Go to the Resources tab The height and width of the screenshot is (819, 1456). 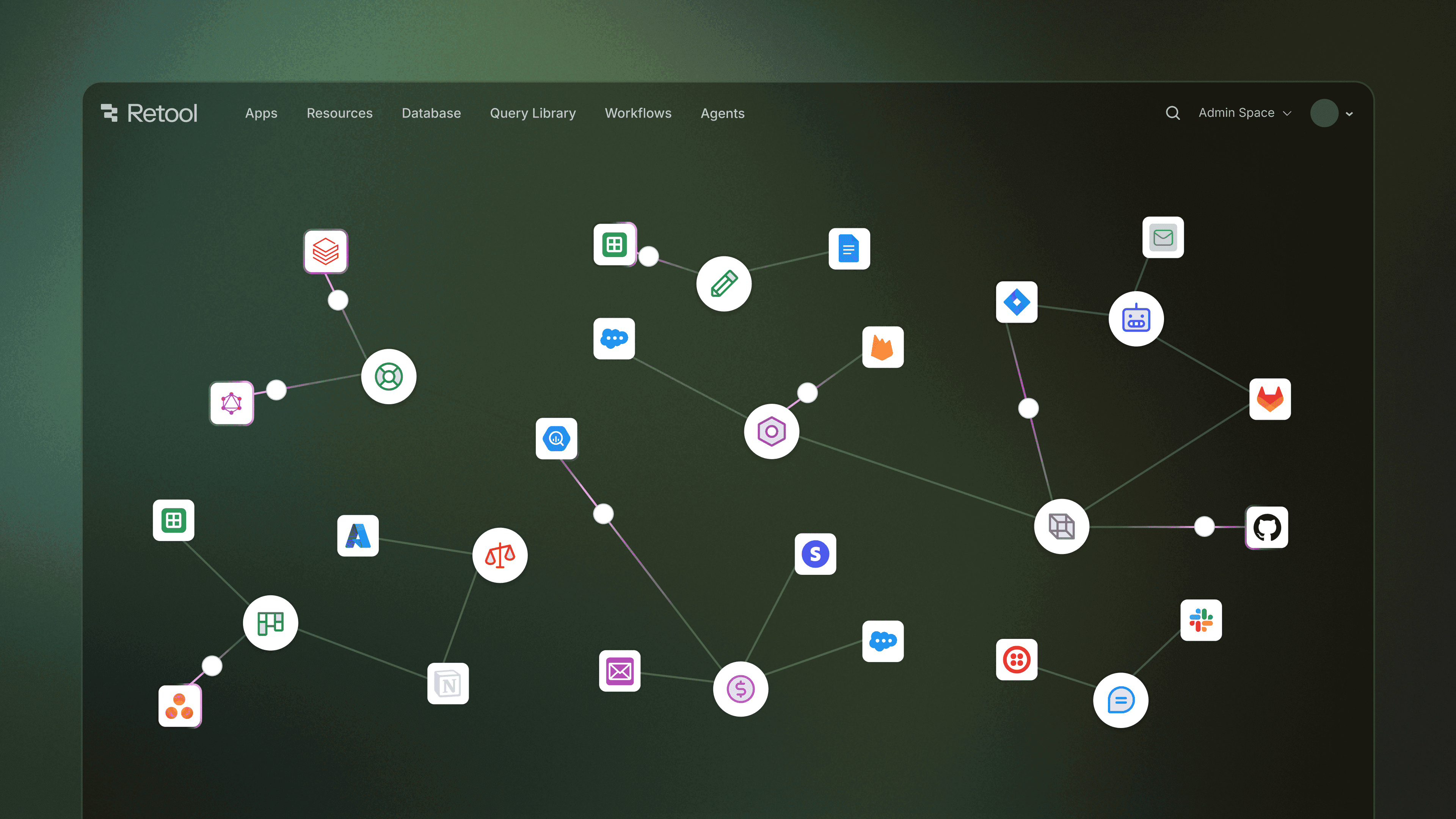(x=340, y=113)
